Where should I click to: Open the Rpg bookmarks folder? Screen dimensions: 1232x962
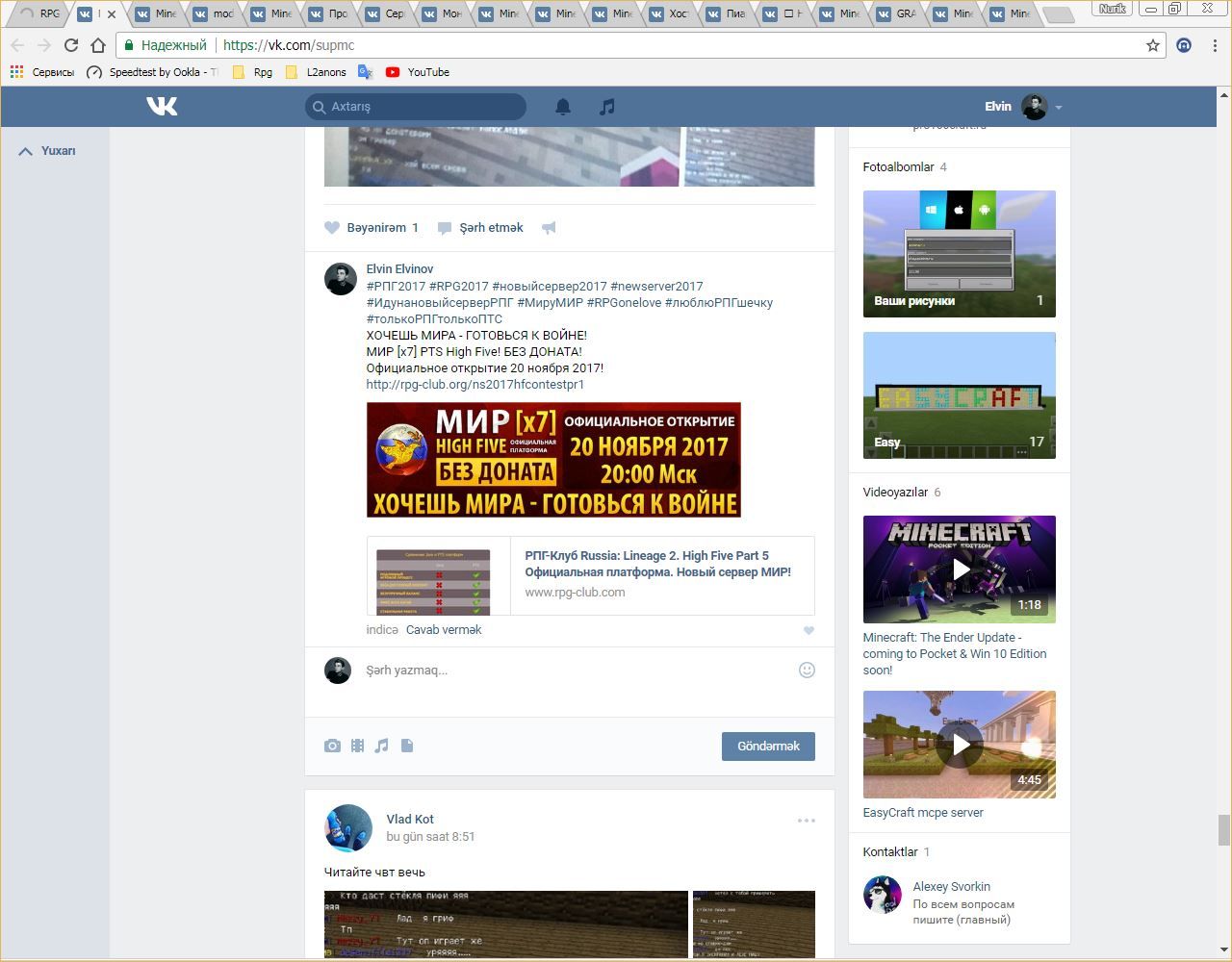[253, 72]
